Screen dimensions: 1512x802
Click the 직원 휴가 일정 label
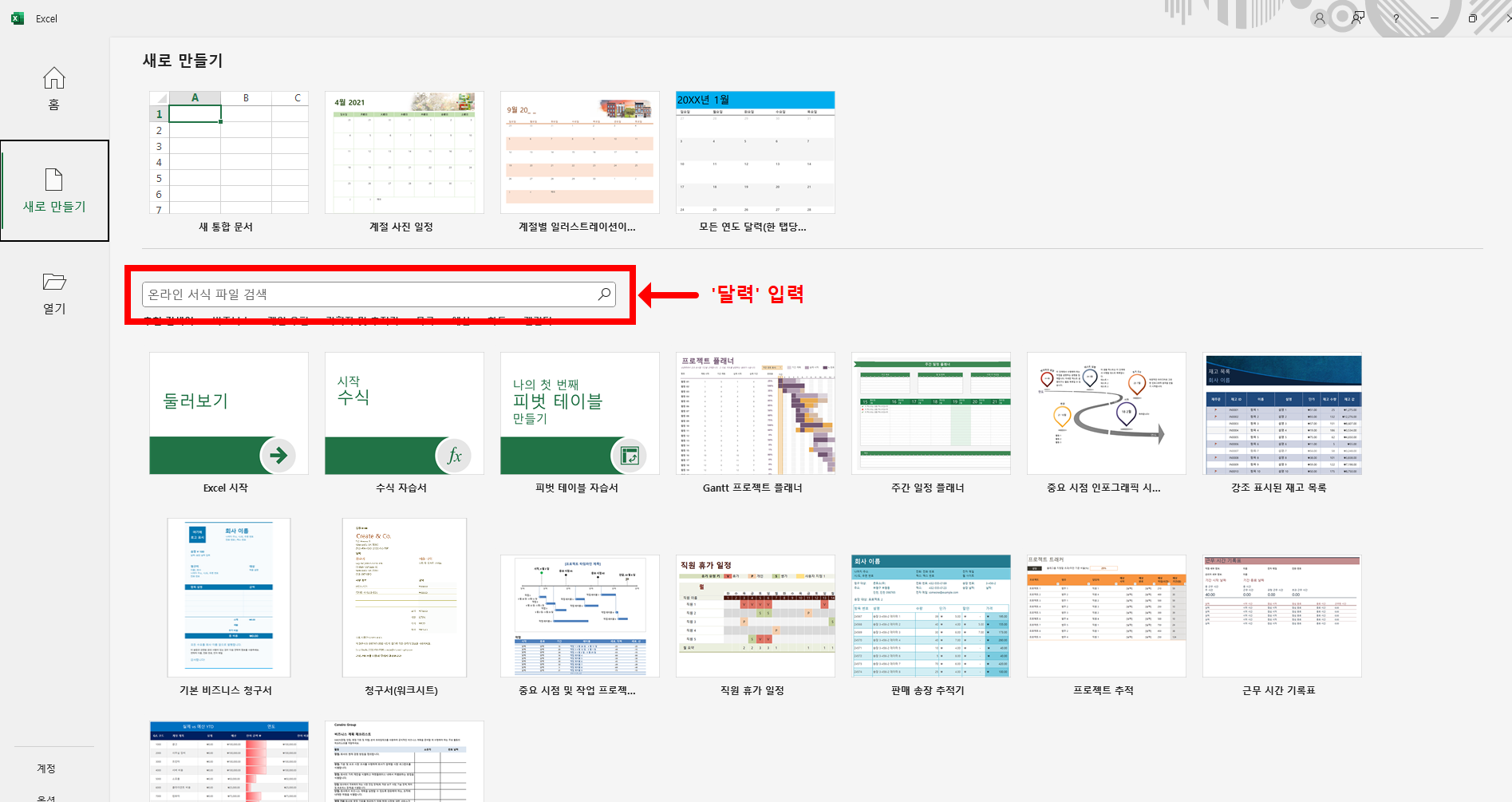point(752,690)
